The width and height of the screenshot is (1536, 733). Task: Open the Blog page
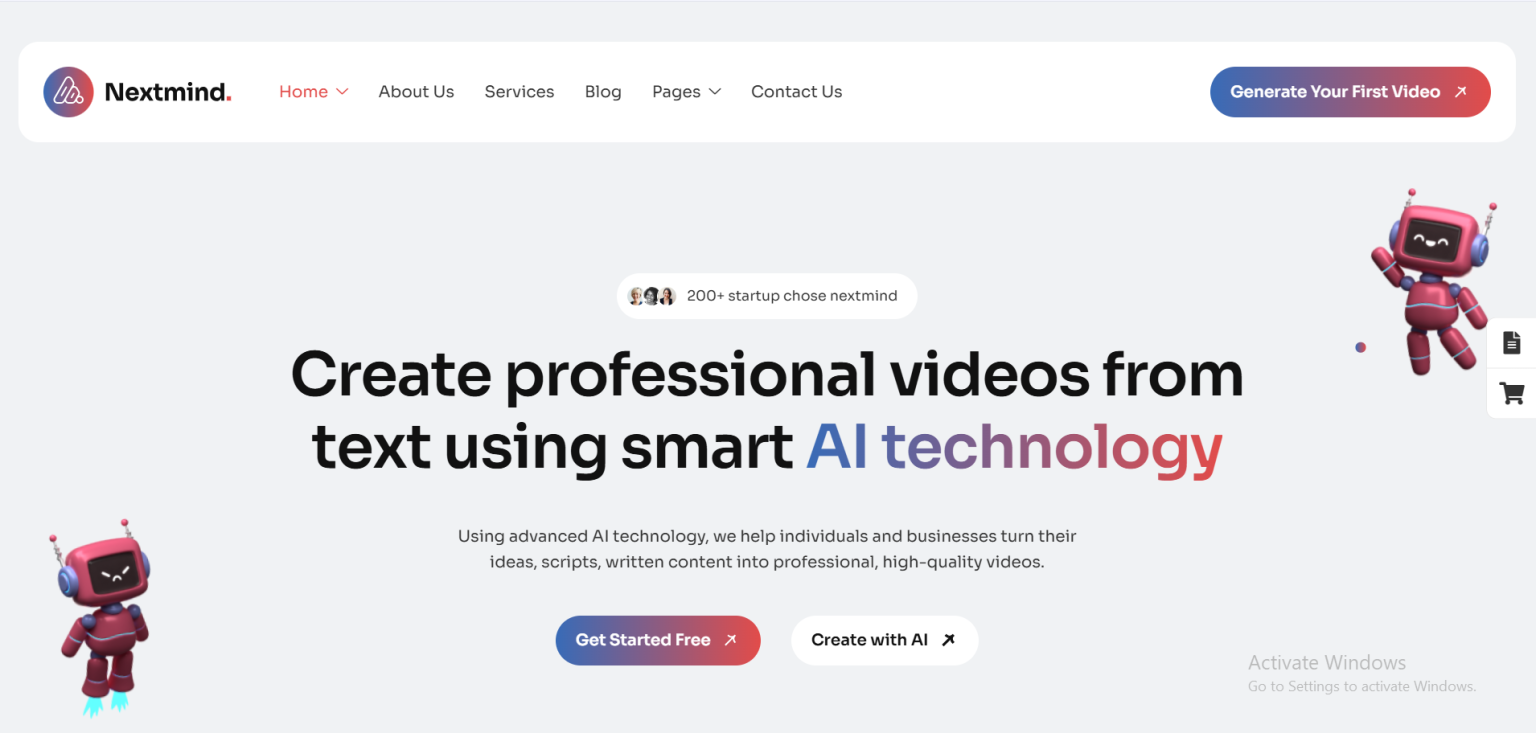point(603,91)
